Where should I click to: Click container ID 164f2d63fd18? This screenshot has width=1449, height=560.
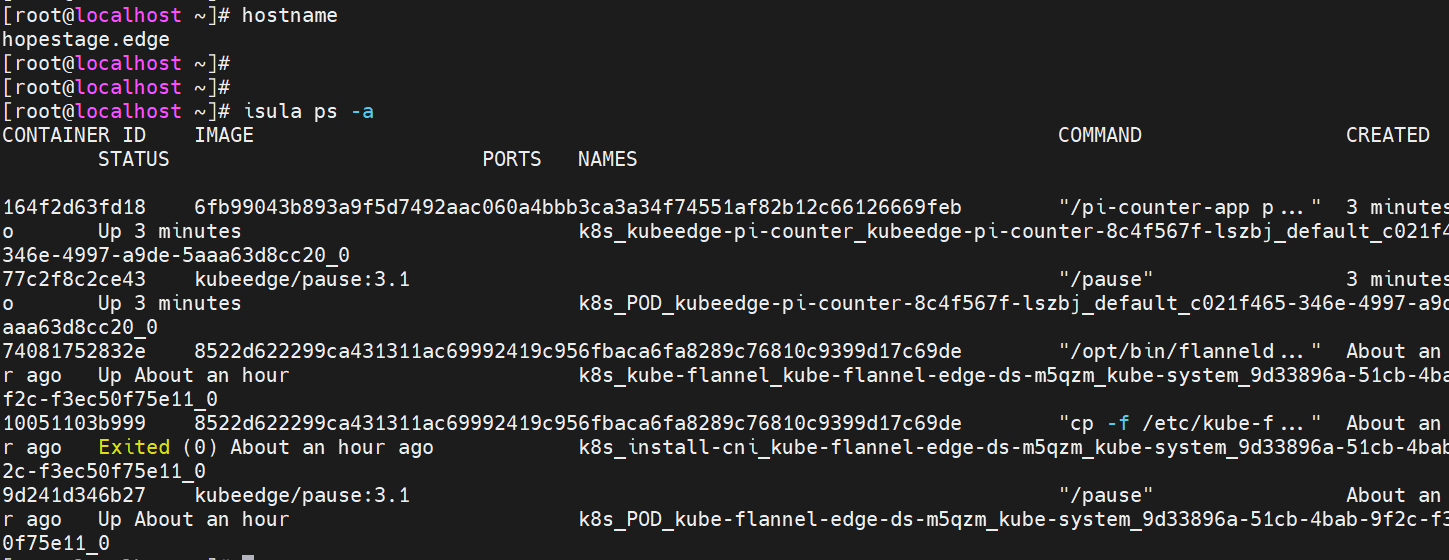74,207
